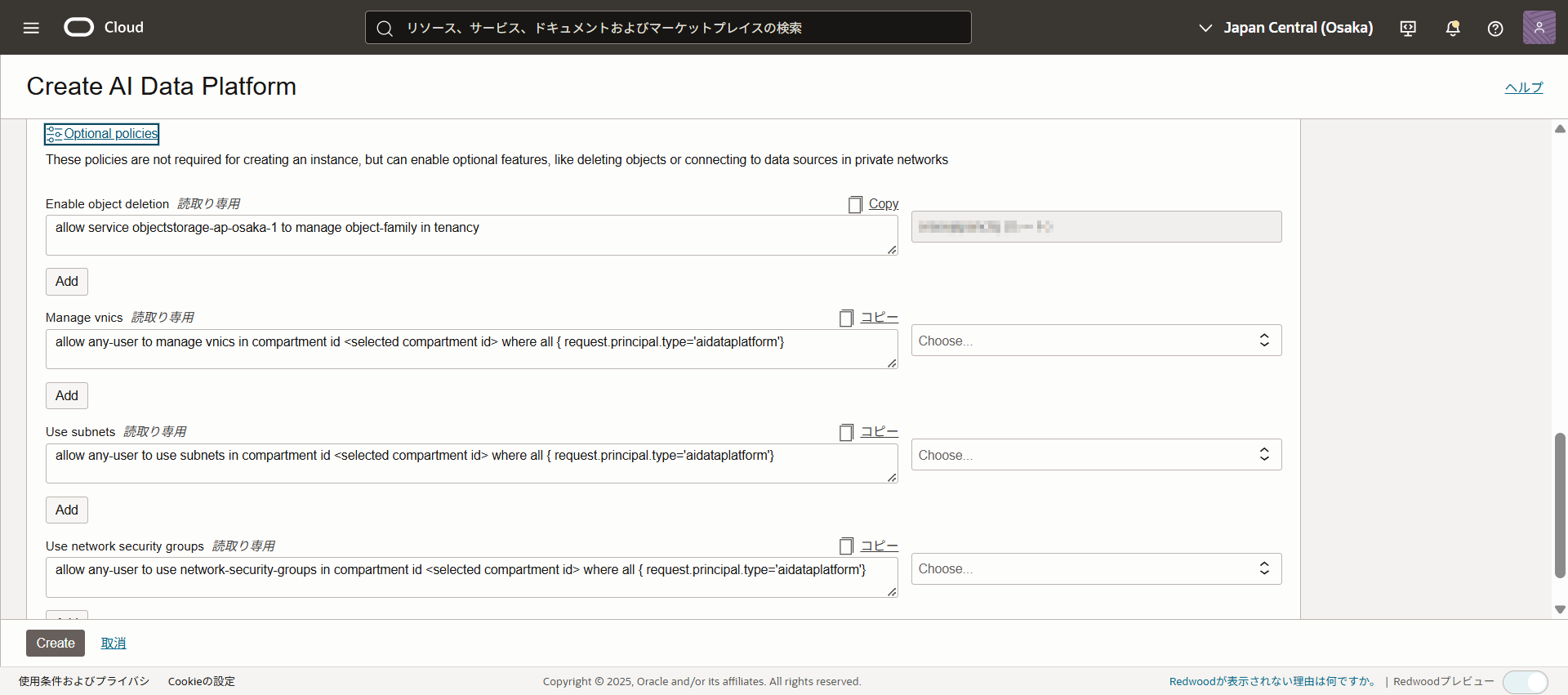Open 使用条件およびプライバシ footer link

[x=84, y=681]
